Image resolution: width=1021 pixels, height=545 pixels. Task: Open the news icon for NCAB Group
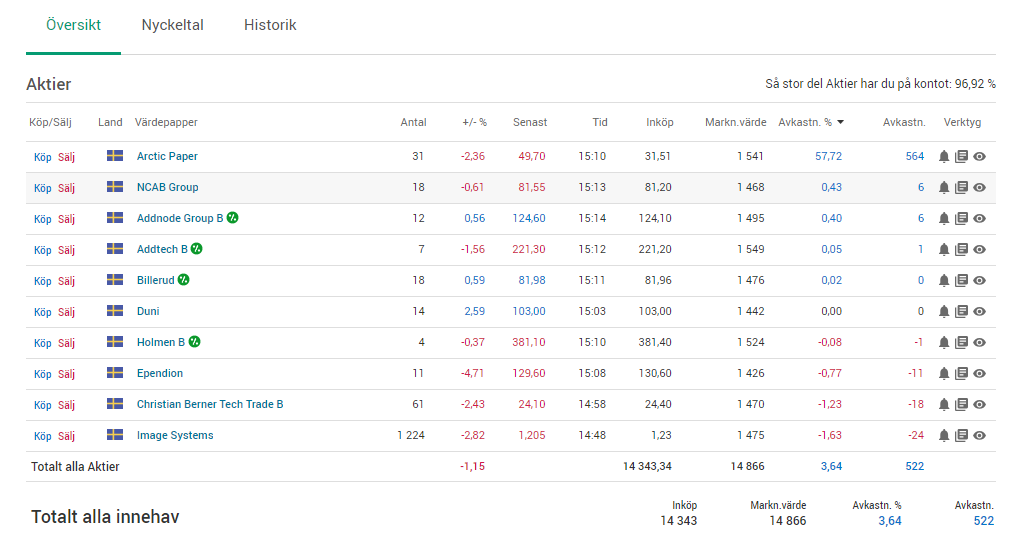962,188
